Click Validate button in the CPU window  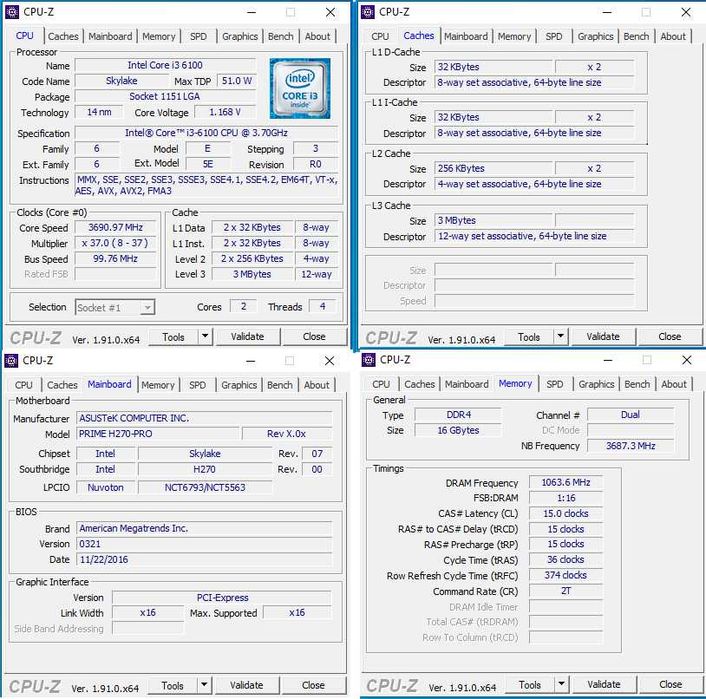248,336
